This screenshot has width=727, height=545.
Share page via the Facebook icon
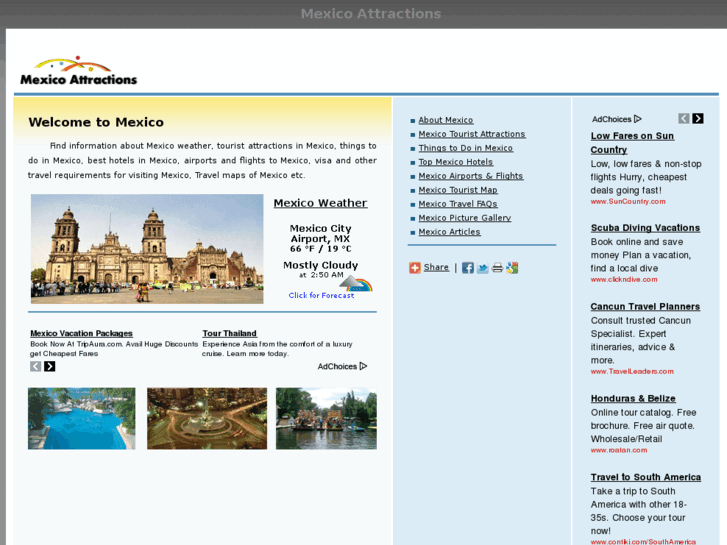[x=468, y=268]
